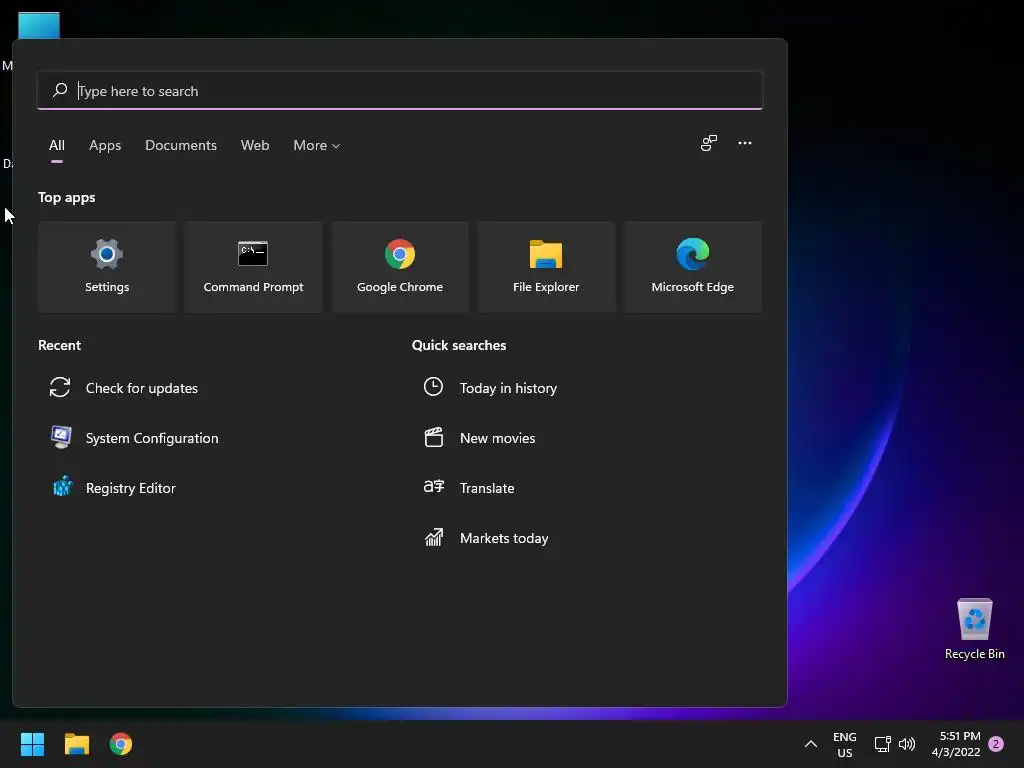Switch to the Apps tab
Image resolution: width=1024 pixels, height=768 pixels.
point(105,145)
